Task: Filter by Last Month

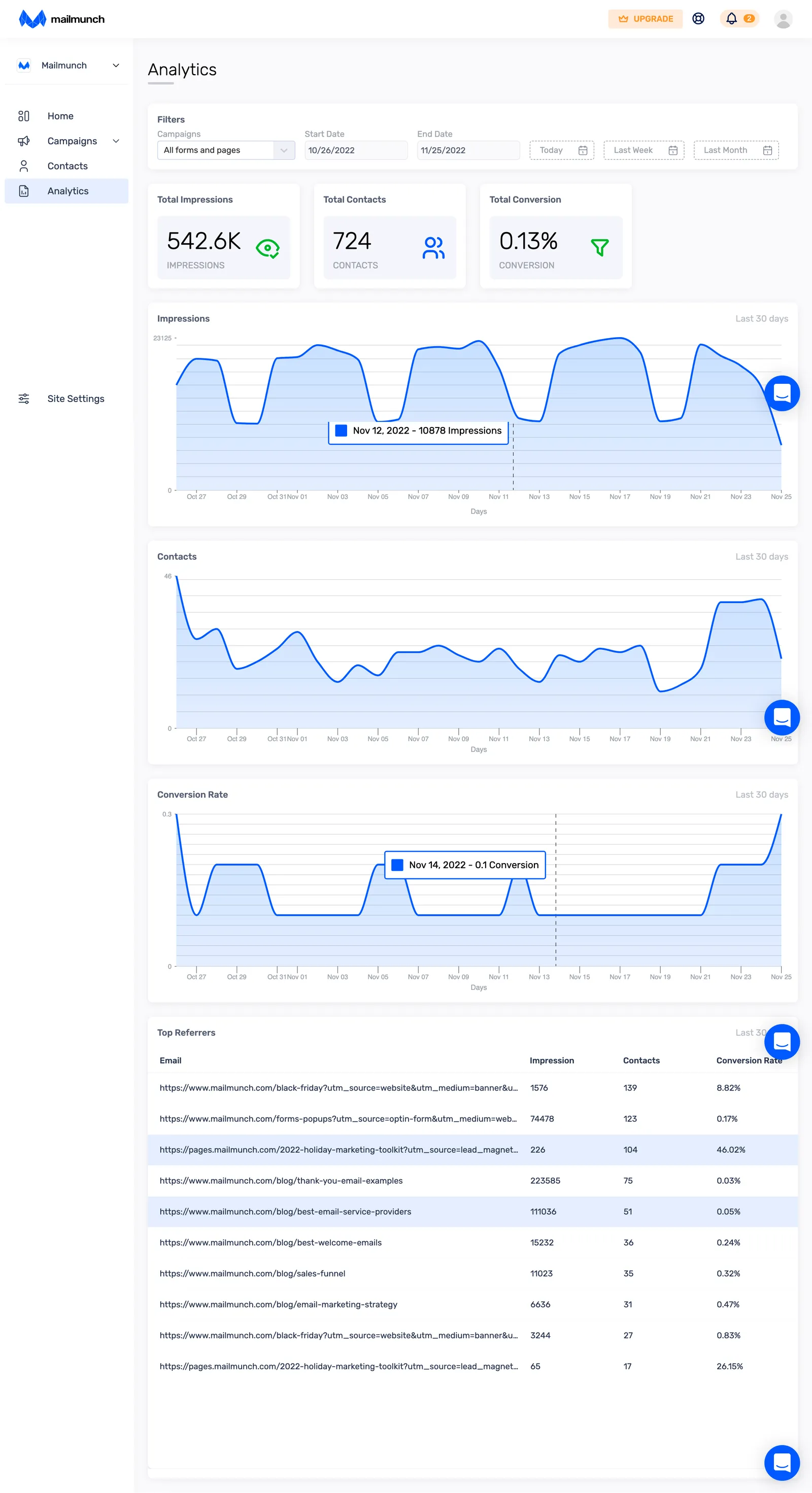Action: click(x=736, y=150)
